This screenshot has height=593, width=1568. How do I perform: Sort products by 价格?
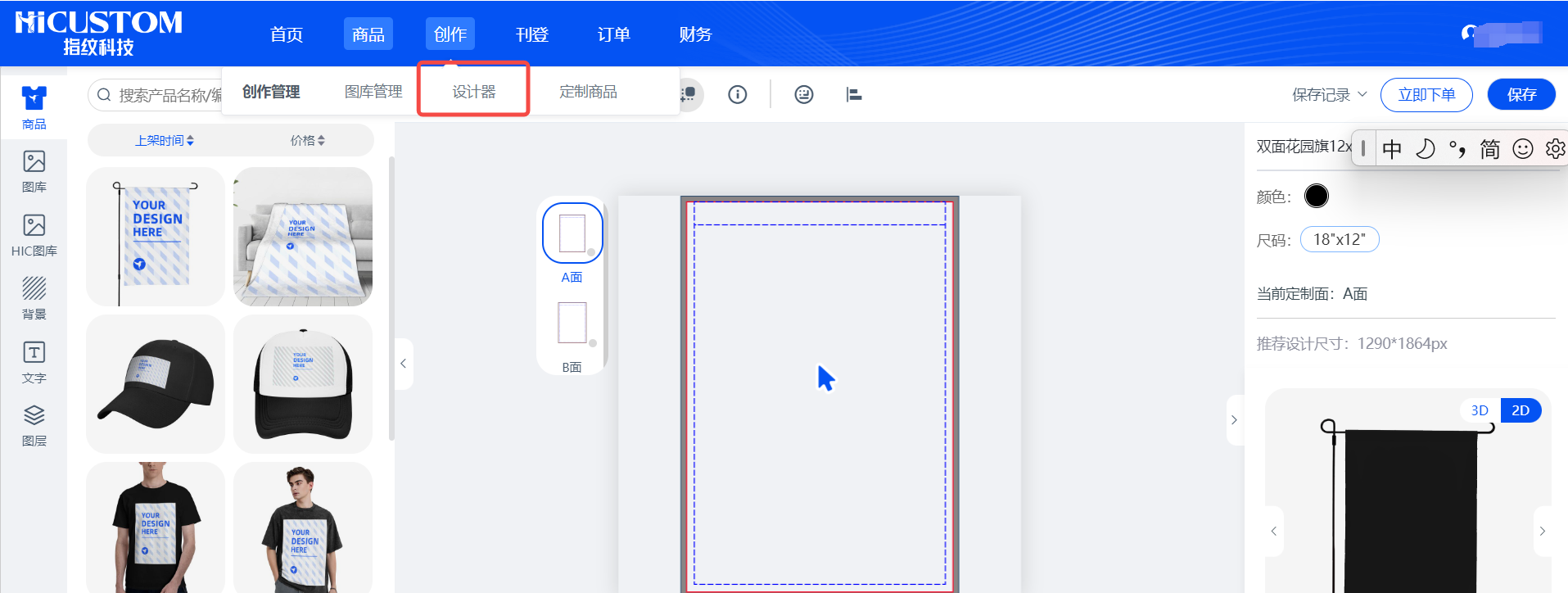308,140
